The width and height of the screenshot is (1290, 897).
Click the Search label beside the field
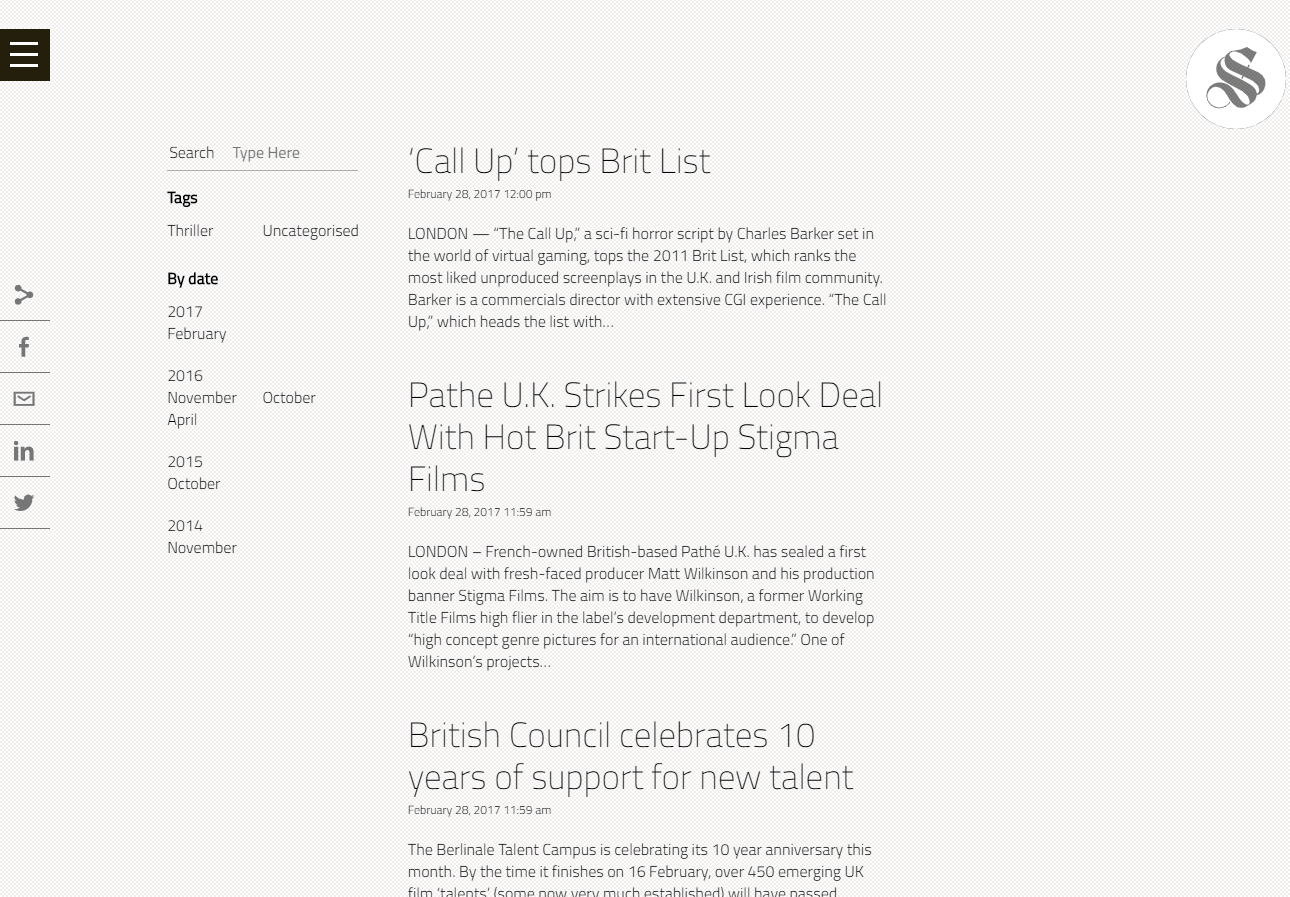pos(191,153)
